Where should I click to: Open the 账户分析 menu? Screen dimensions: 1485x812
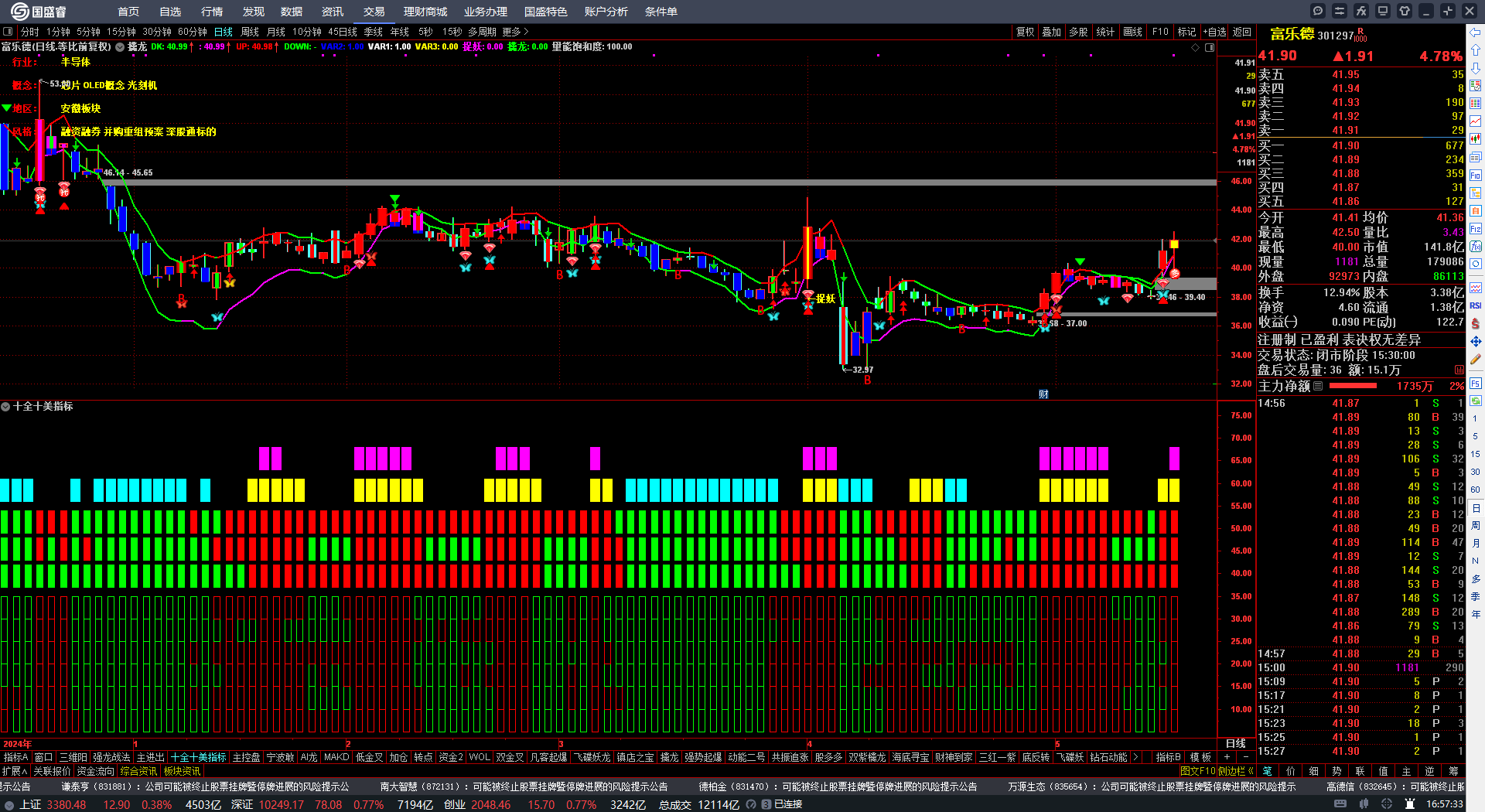(x=606, y=12)
